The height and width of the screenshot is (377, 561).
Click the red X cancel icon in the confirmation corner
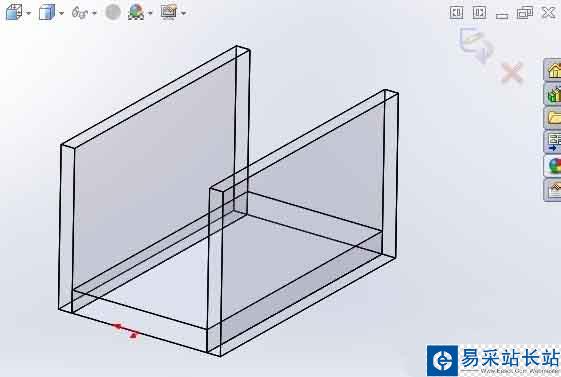point(512,73)
